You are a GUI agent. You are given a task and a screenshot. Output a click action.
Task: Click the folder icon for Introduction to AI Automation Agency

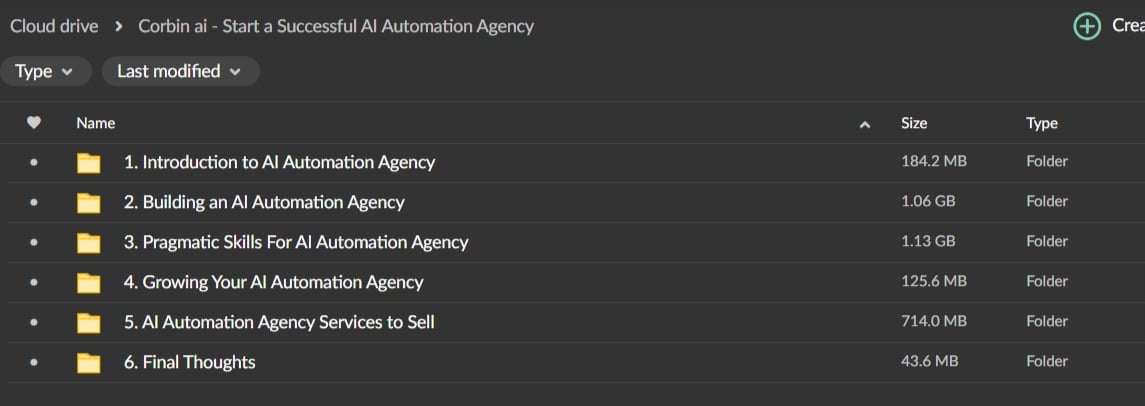click(89, 163)
